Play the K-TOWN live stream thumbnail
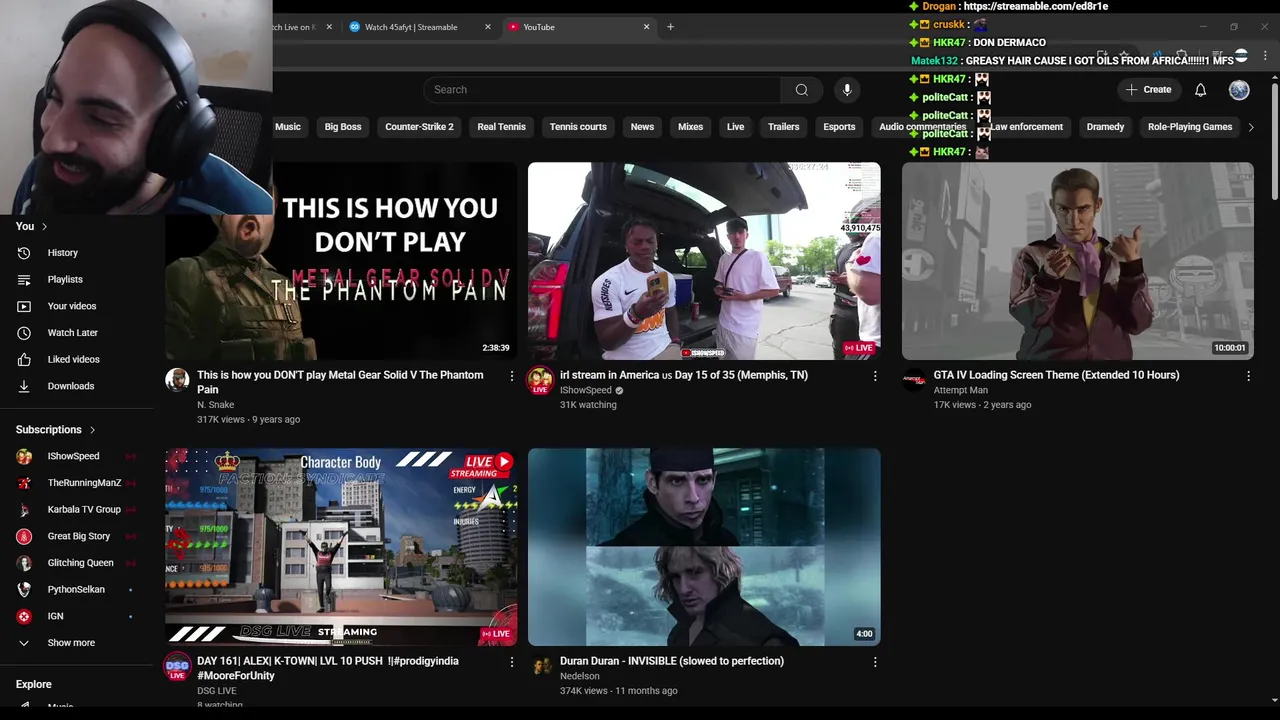 click(x=341, y=547)
